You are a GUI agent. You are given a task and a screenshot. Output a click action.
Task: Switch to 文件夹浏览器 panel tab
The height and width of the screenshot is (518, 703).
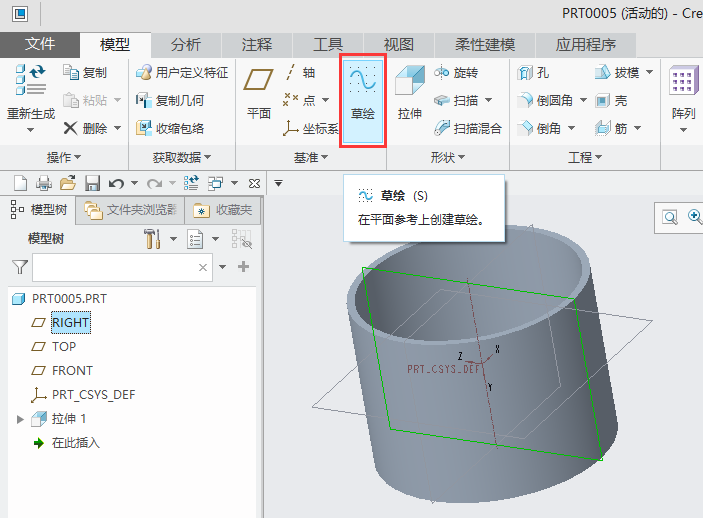[x=131, y=210]
